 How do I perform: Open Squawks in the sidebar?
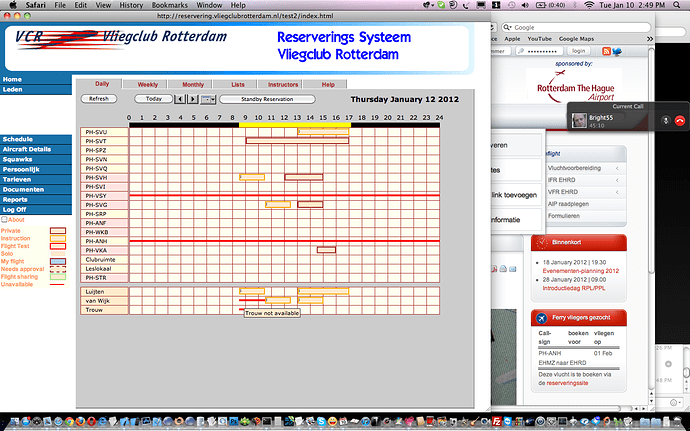coord(36,159)
